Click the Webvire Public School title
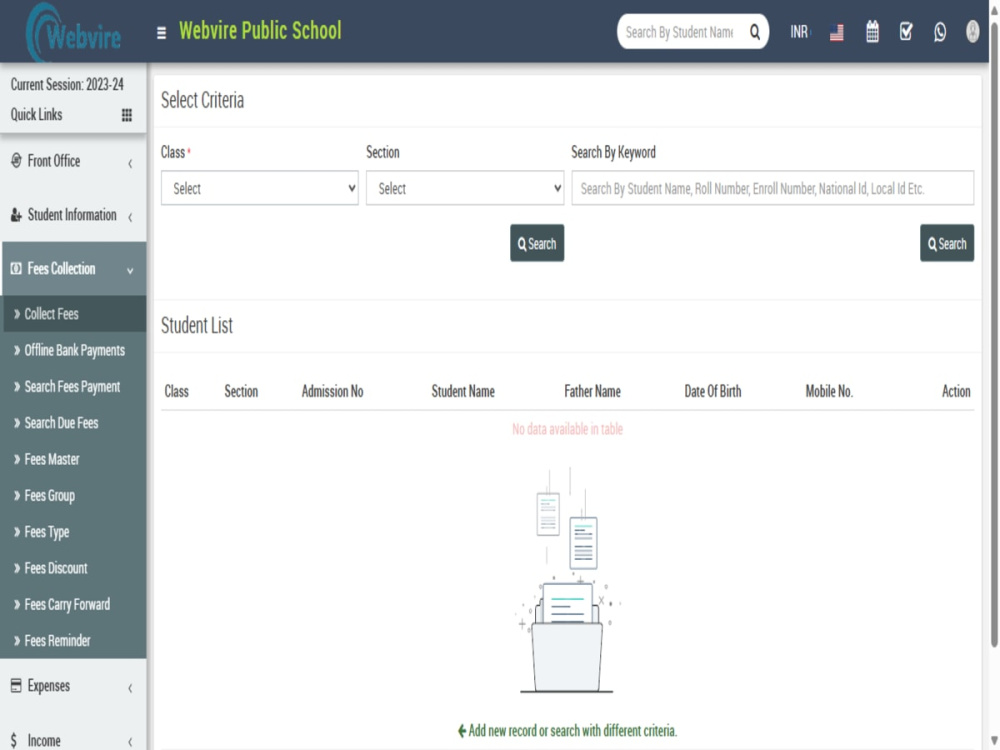The height and width of the screenshot is (750, 1000). coord(260,31)
